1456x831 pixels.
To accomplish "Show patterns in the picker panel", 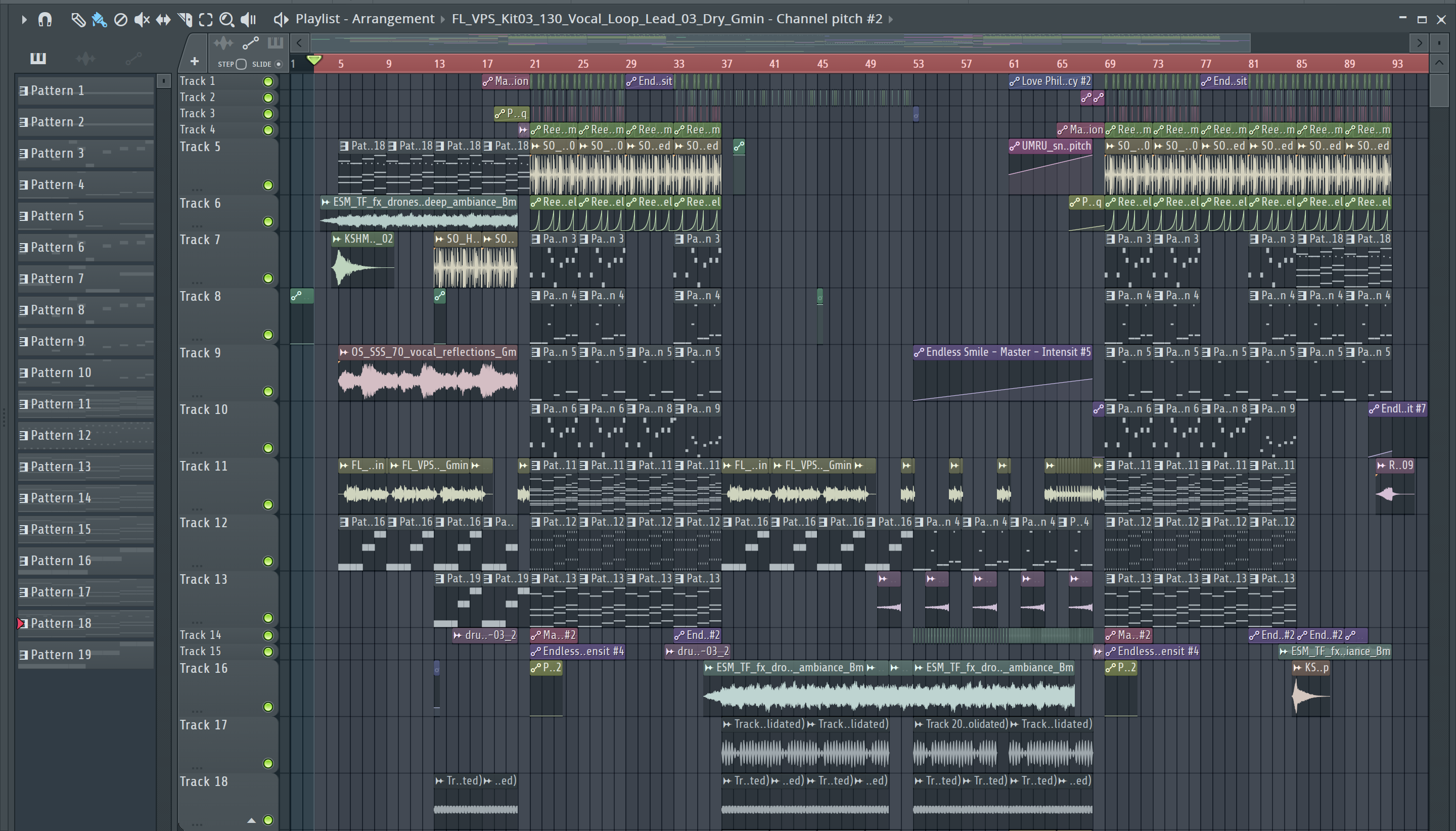I will 38,58.
